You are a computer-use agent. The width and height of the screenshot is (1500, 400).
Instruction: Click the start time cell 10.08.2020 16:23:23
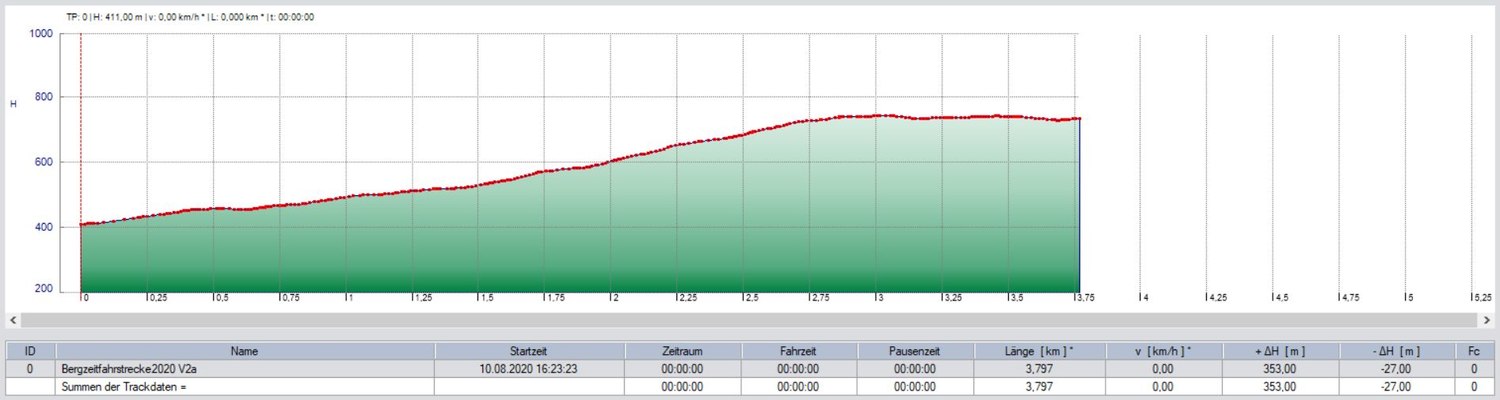[x=530, y=369]
